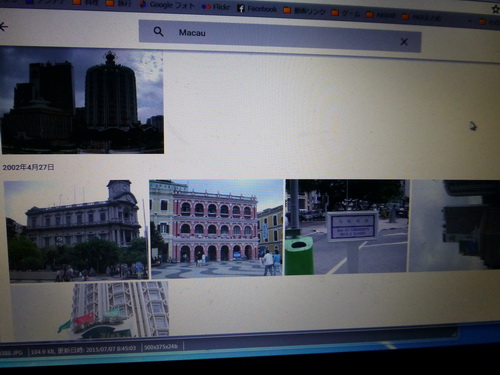500x375 pixels.
Task: Select the 2002年4月27日 date heading
Action: [28, 167]
